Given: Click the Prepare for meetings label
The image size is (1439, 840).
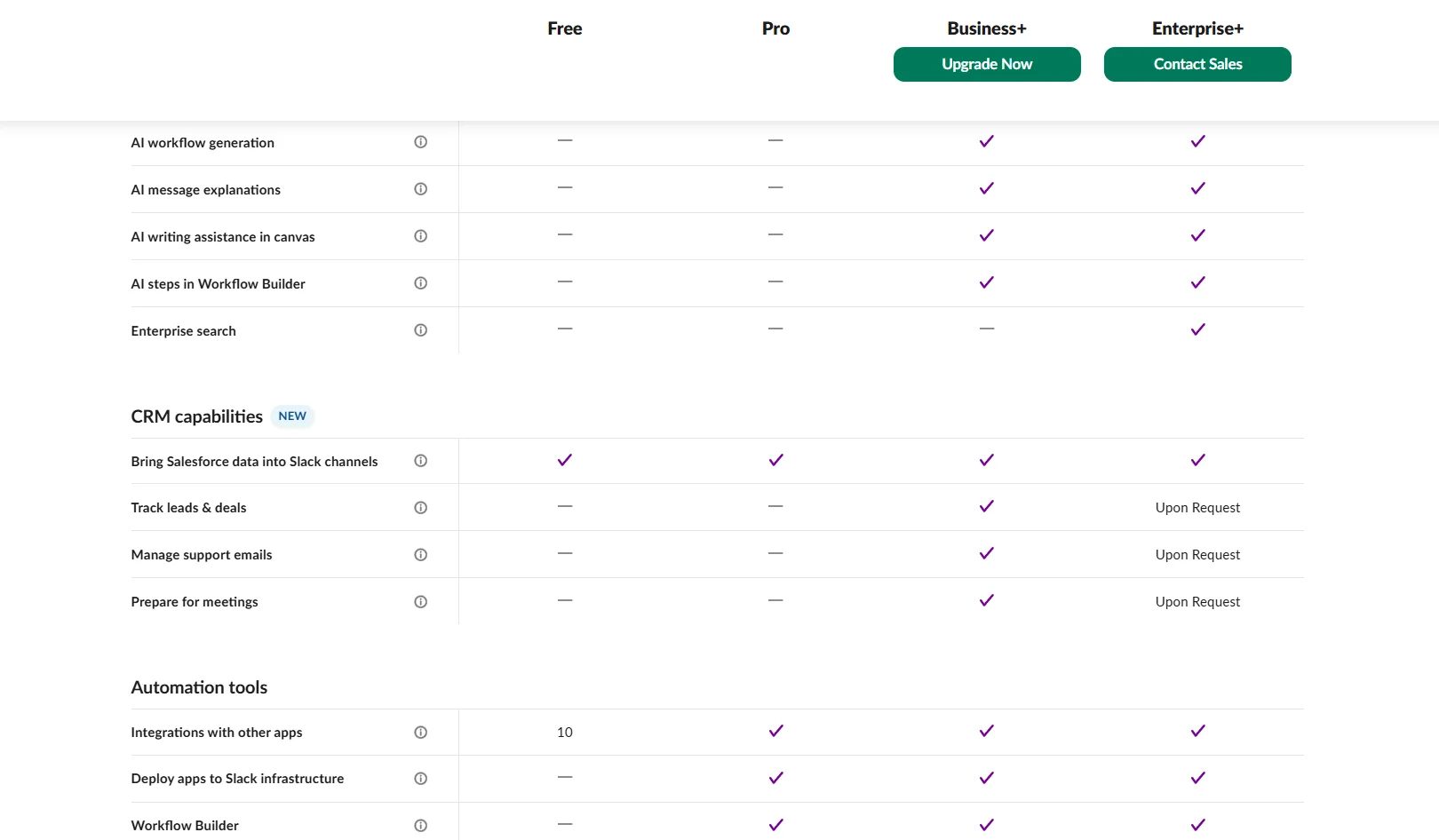Looking at the screenshot, I should (195, 602).
